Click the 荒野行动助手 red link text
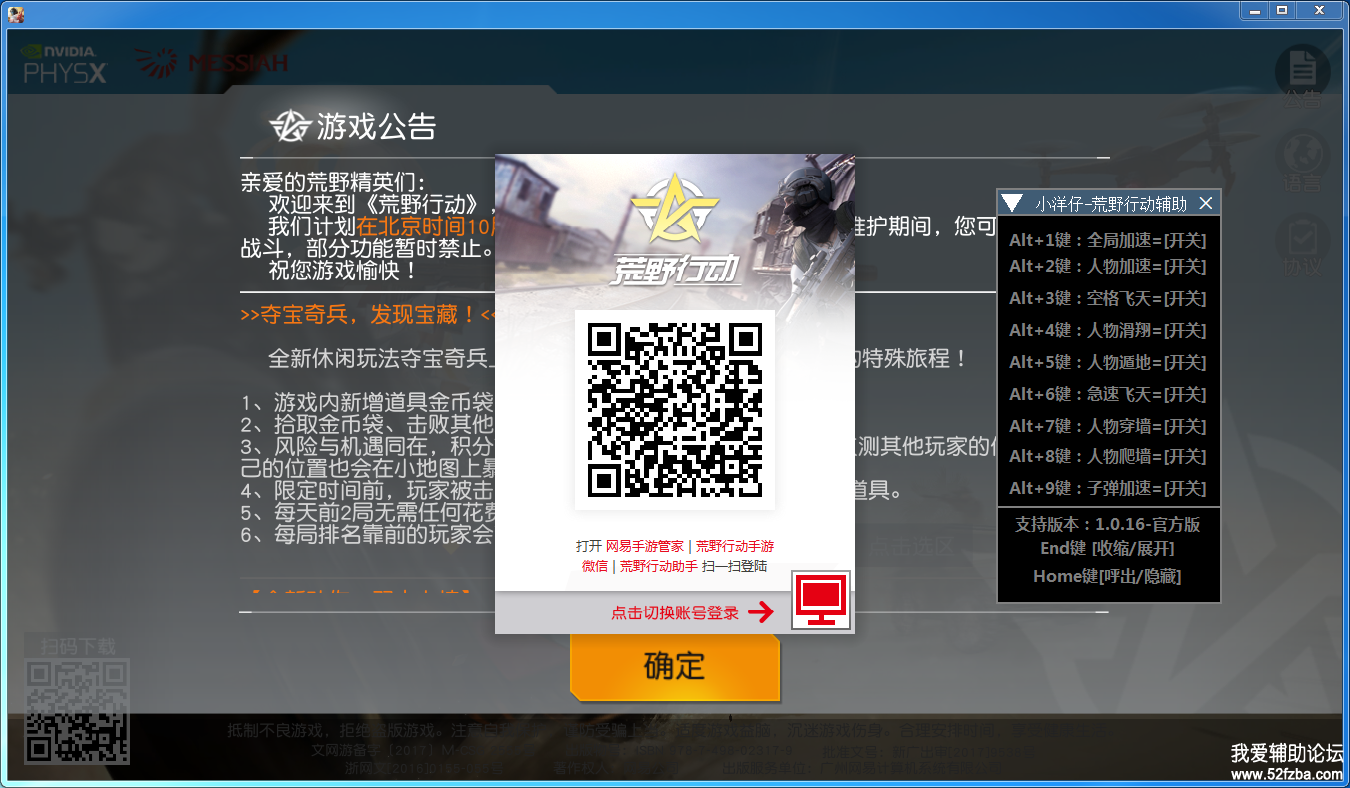This screenshot has width=1350, height=788. coord(659,566)
